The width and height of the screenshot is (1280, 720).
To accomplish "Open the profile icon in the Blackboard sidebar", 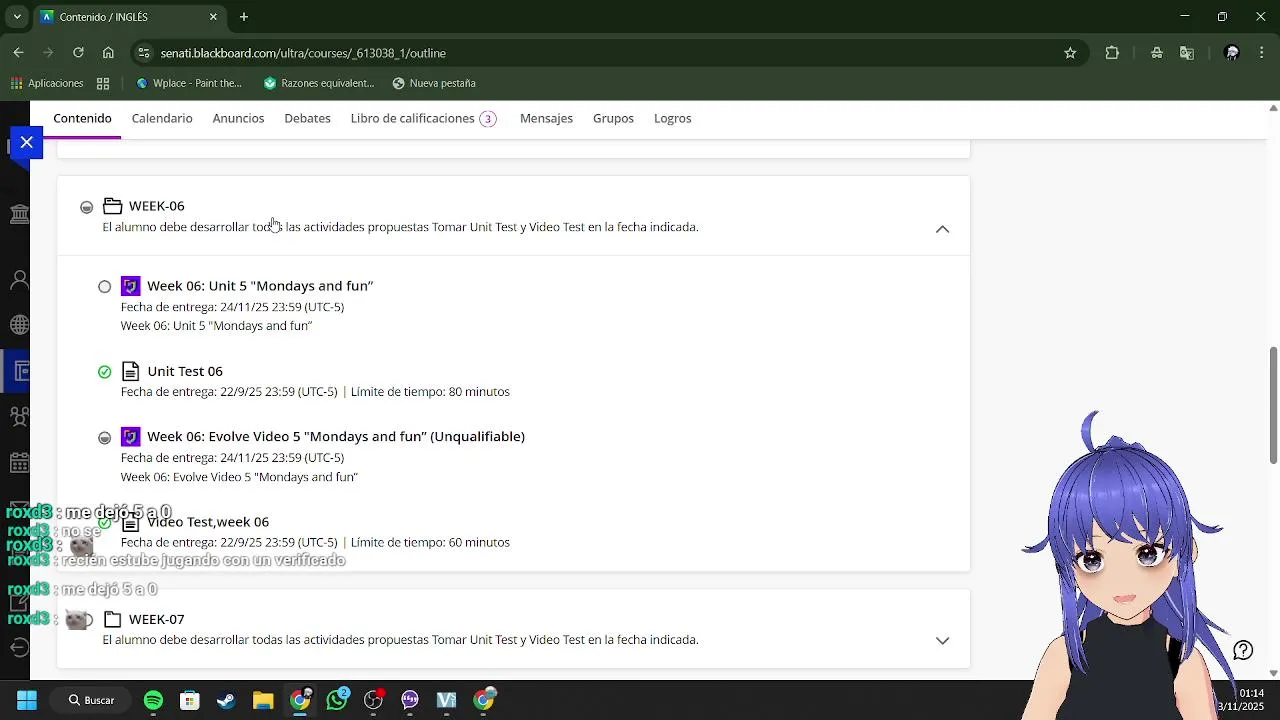I will [19, 279].
